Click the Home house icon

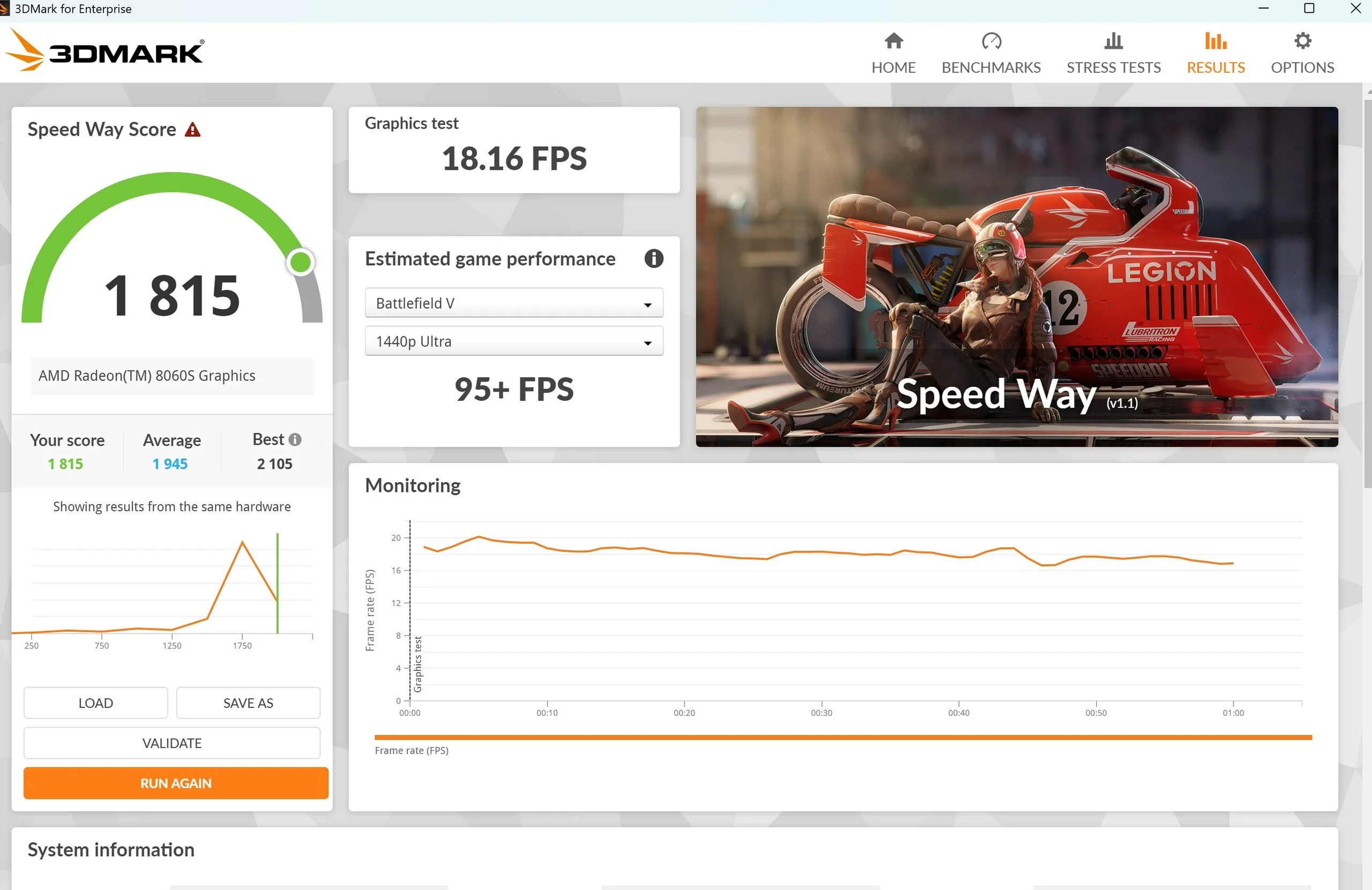point(893,41)
